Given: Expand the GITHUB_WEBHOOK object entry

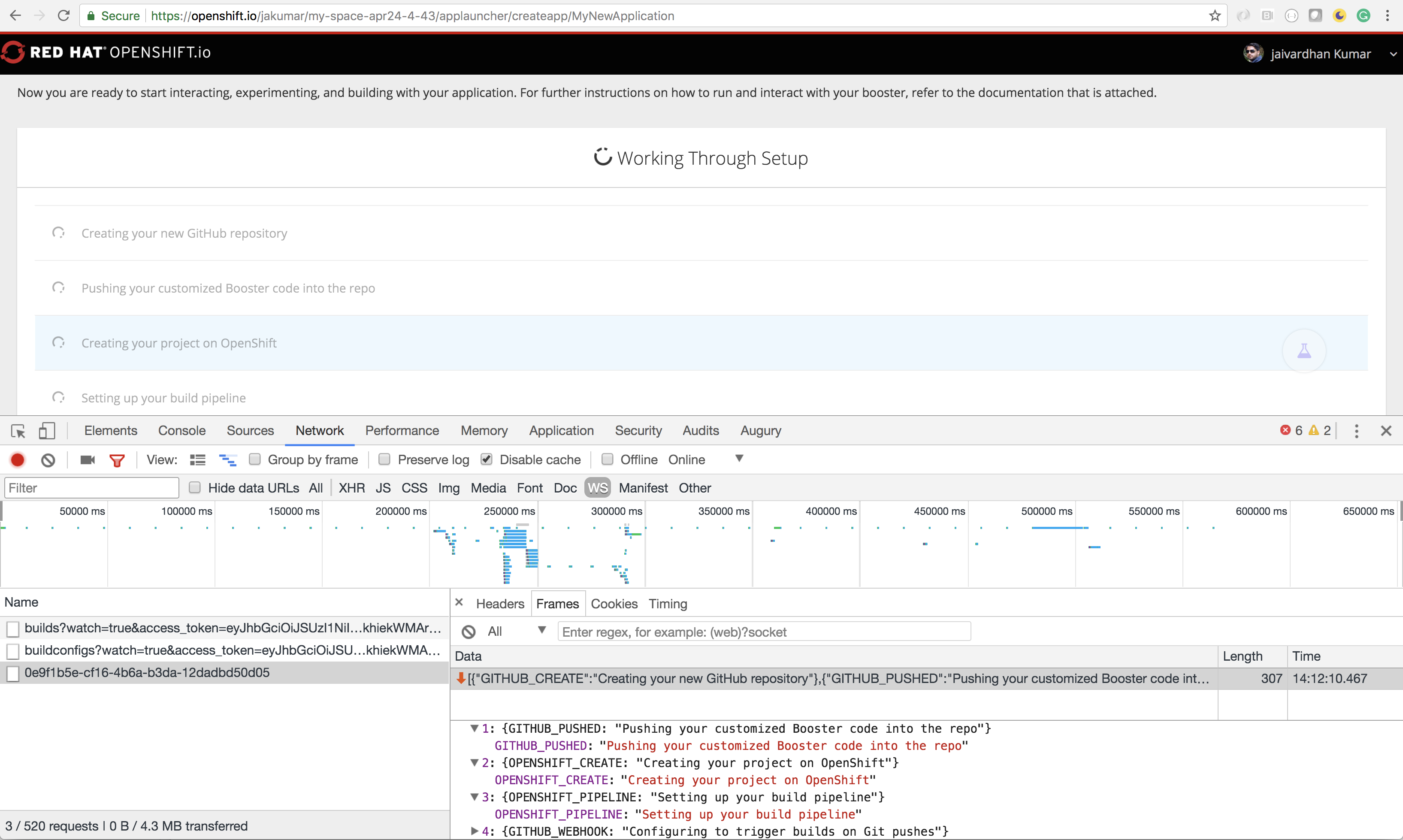Looking at the screenshot, I should point(474,831).
